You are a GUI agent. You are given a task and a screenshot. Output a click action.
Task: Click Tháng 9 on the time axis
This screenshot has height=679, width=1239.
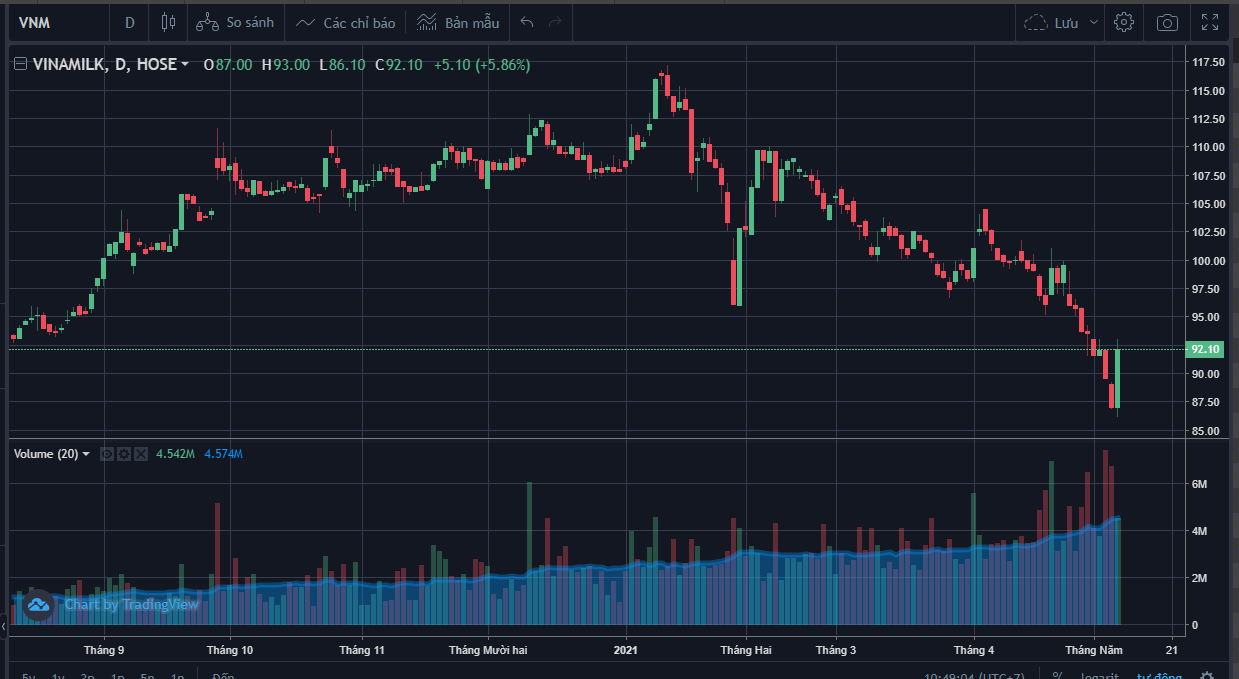coord(104,650)
